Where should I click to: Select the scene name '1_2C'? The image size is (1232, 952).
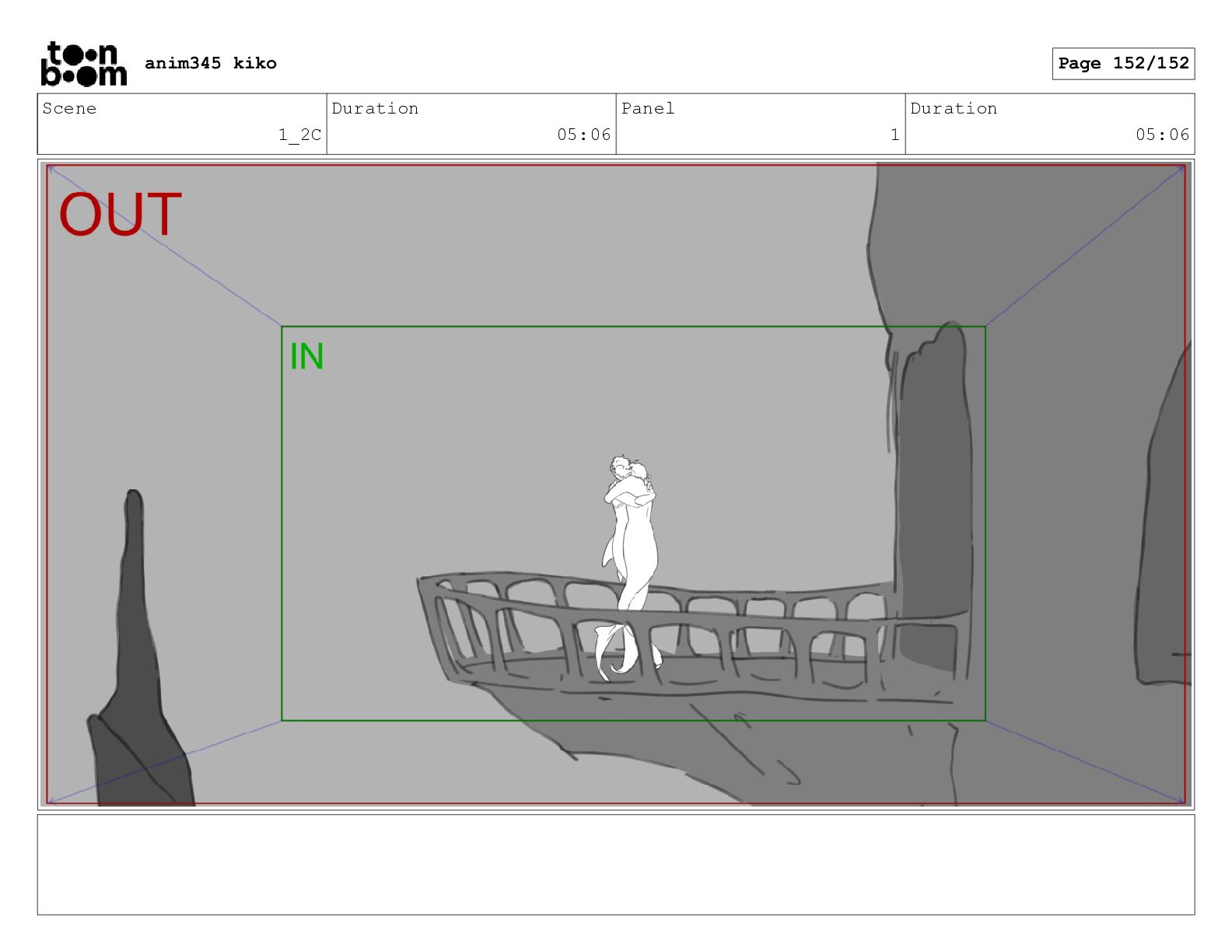coord(299,135)
